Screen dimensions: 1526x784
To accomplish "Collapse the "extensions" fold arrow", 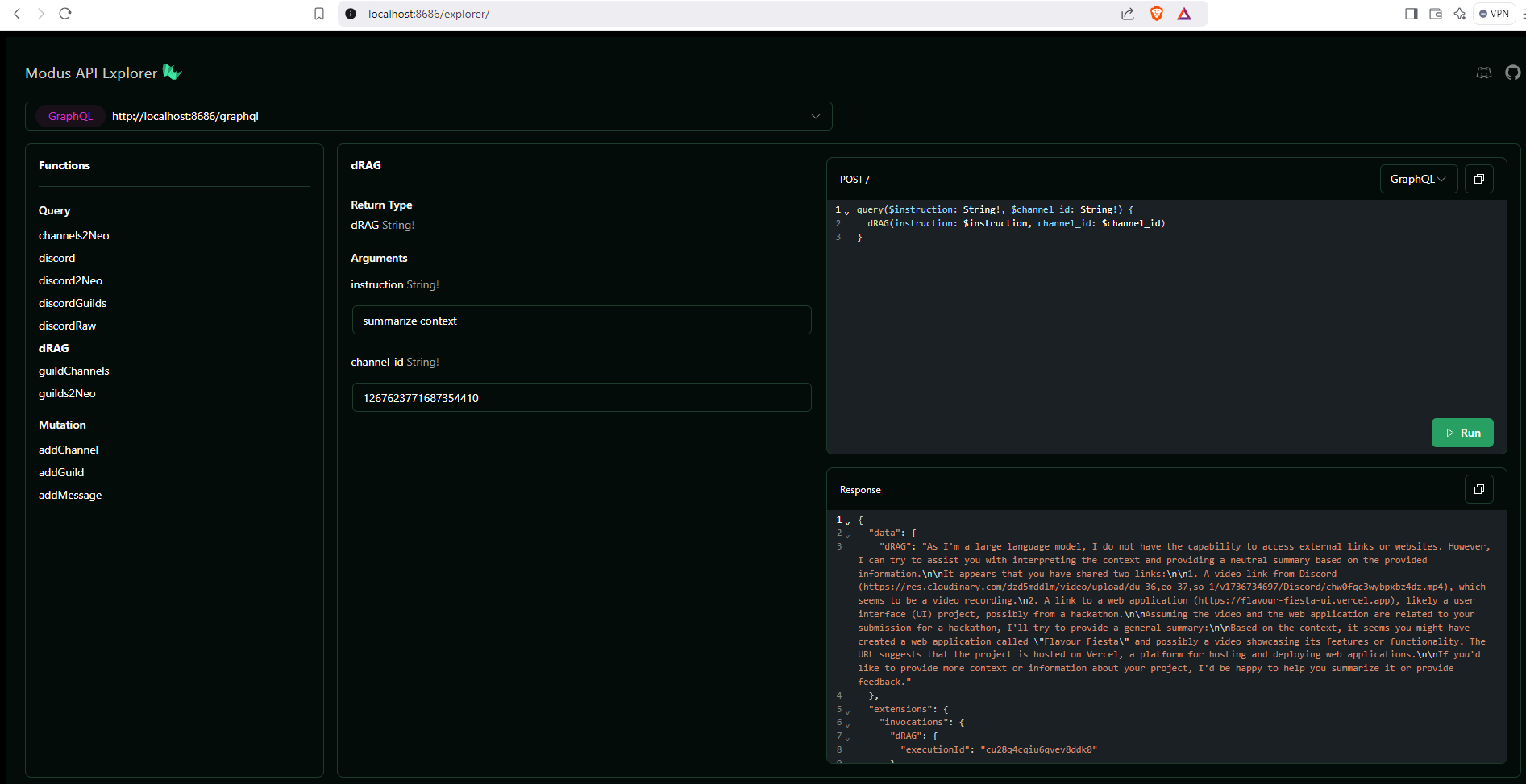I will [x=847, y=711].
